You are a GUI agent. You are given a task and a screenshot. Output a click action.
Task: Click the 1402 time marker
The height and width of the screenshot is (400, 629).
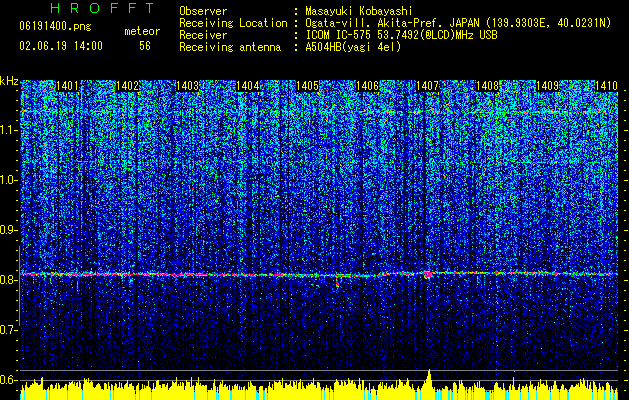(x=128, y=86)
